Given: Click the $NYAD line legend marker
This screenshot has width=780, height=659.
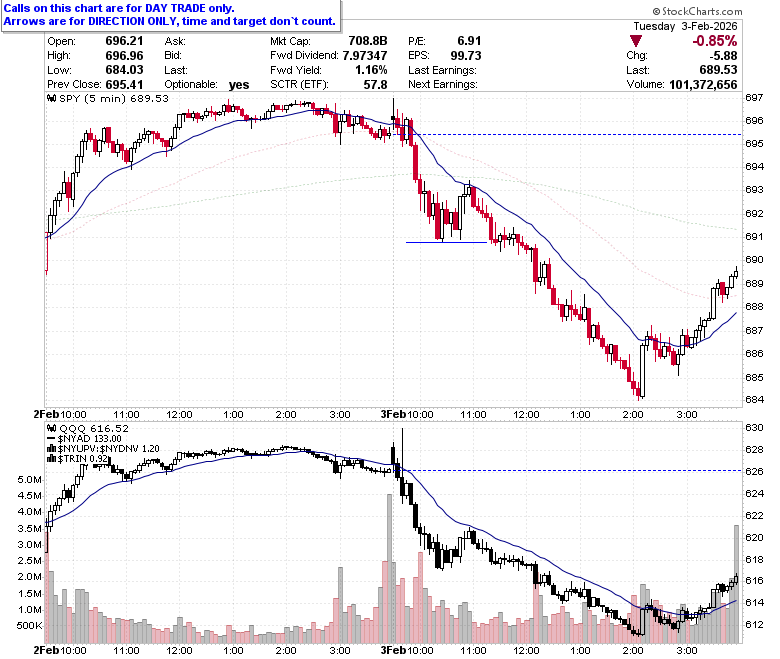Looking at the screenshot, I should (51, 438).
